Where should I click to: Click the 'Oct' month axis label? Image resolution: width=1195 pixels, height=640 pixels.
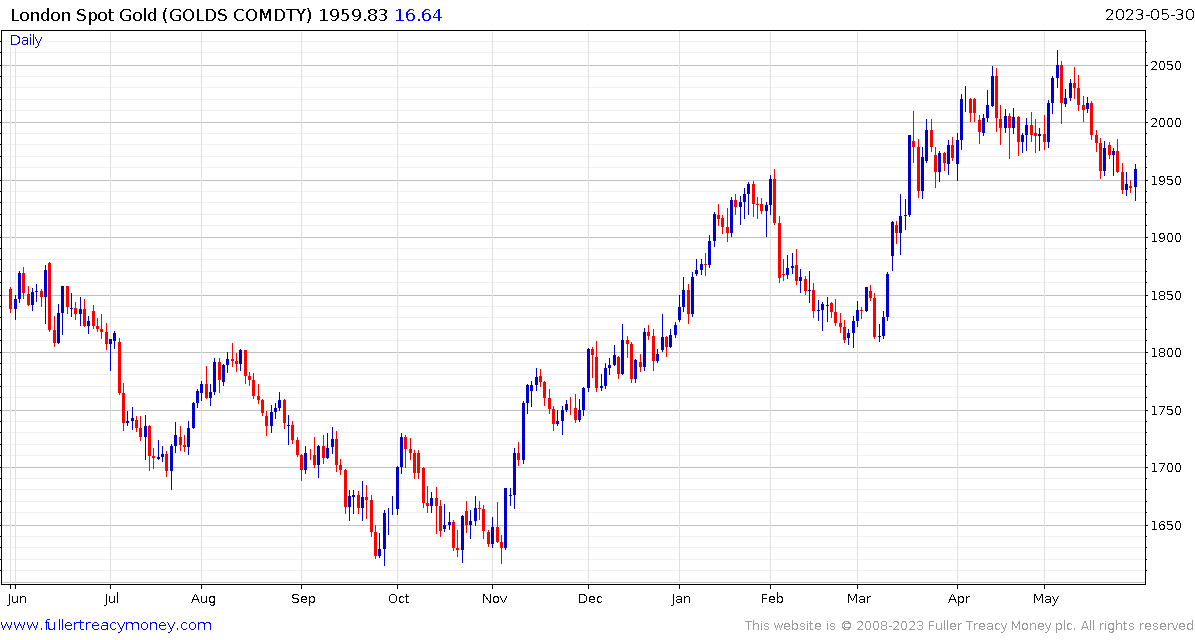(397, 598)
